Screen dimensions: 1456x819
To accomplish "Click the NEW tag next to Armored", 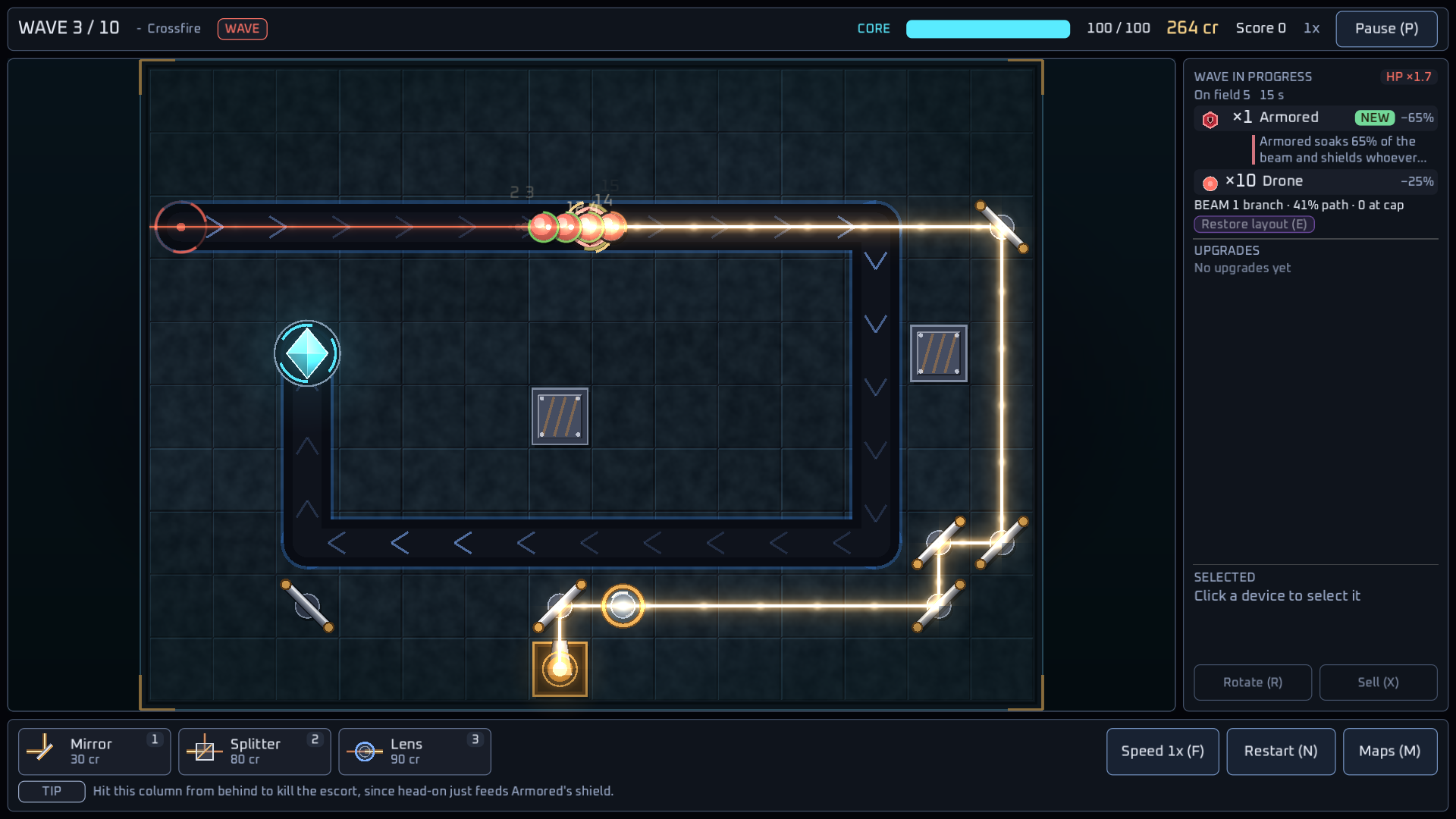I will (x=1374, y=118).
